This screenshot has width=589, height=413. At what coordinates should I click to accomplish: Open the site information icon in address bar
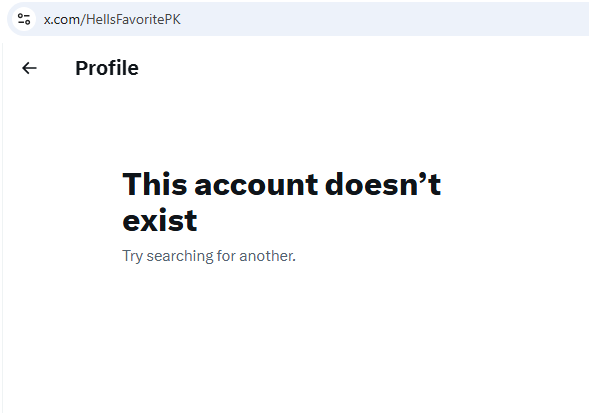tap(24, 19)
